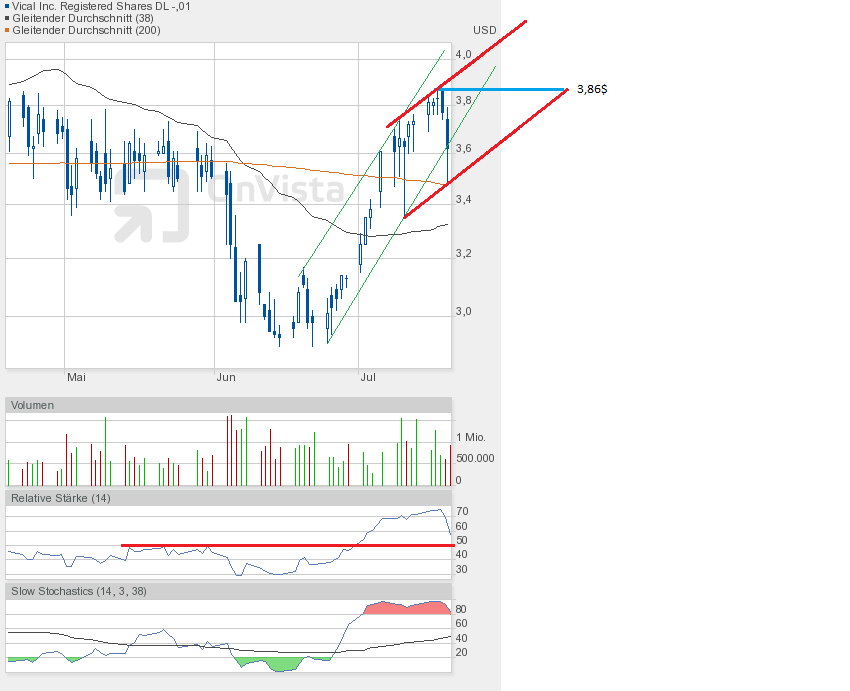
Task: Click the Mai label on the time axis
Action: click(x=76, y=377)
